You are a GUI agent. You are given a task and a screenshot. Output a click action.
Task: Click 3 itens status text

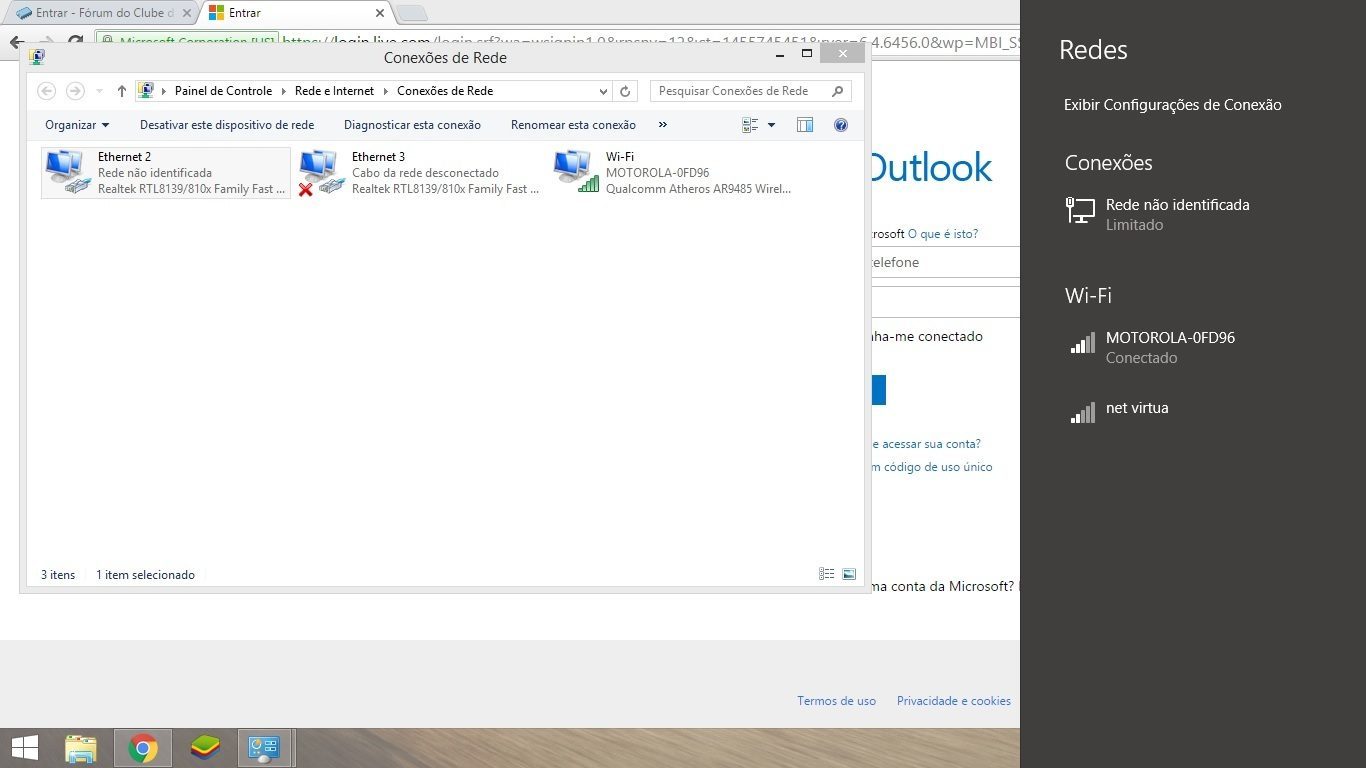click(x=58, y=575)
